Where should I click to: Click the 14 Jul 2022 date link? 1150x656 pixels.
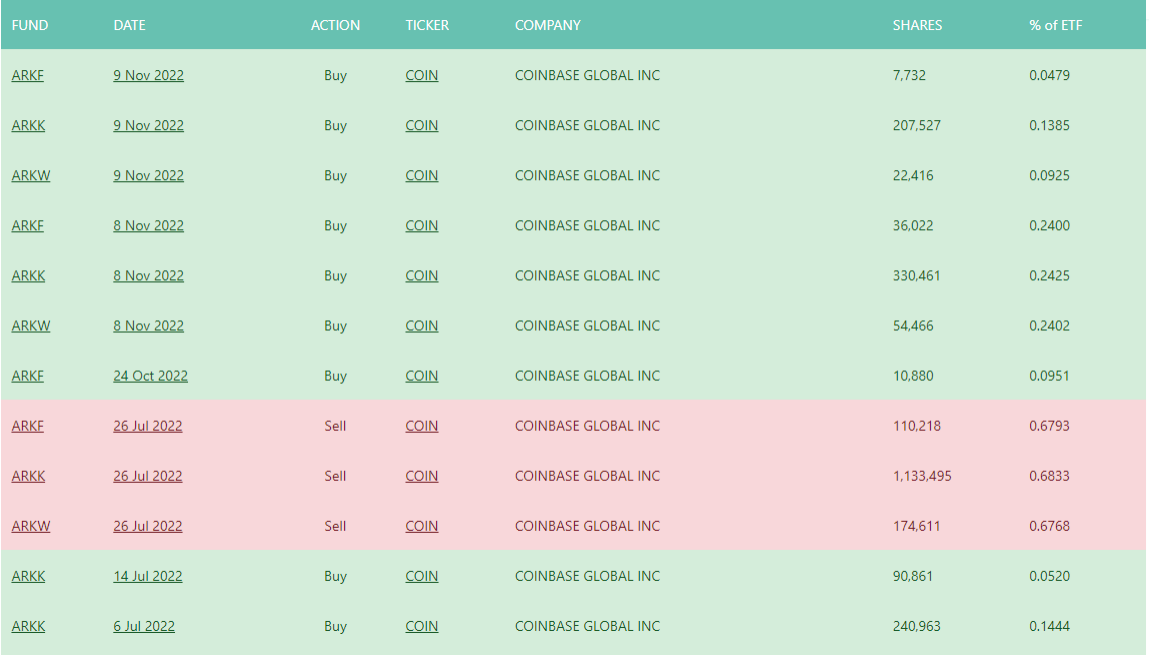pos(147,576)
